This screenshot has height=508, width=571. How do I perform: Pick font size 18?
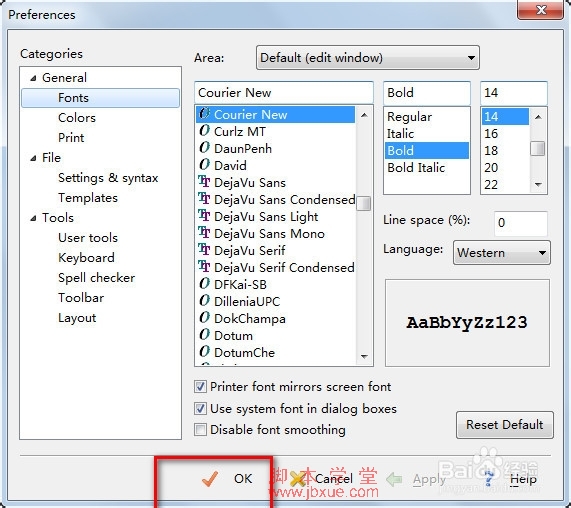click(505, 150)
